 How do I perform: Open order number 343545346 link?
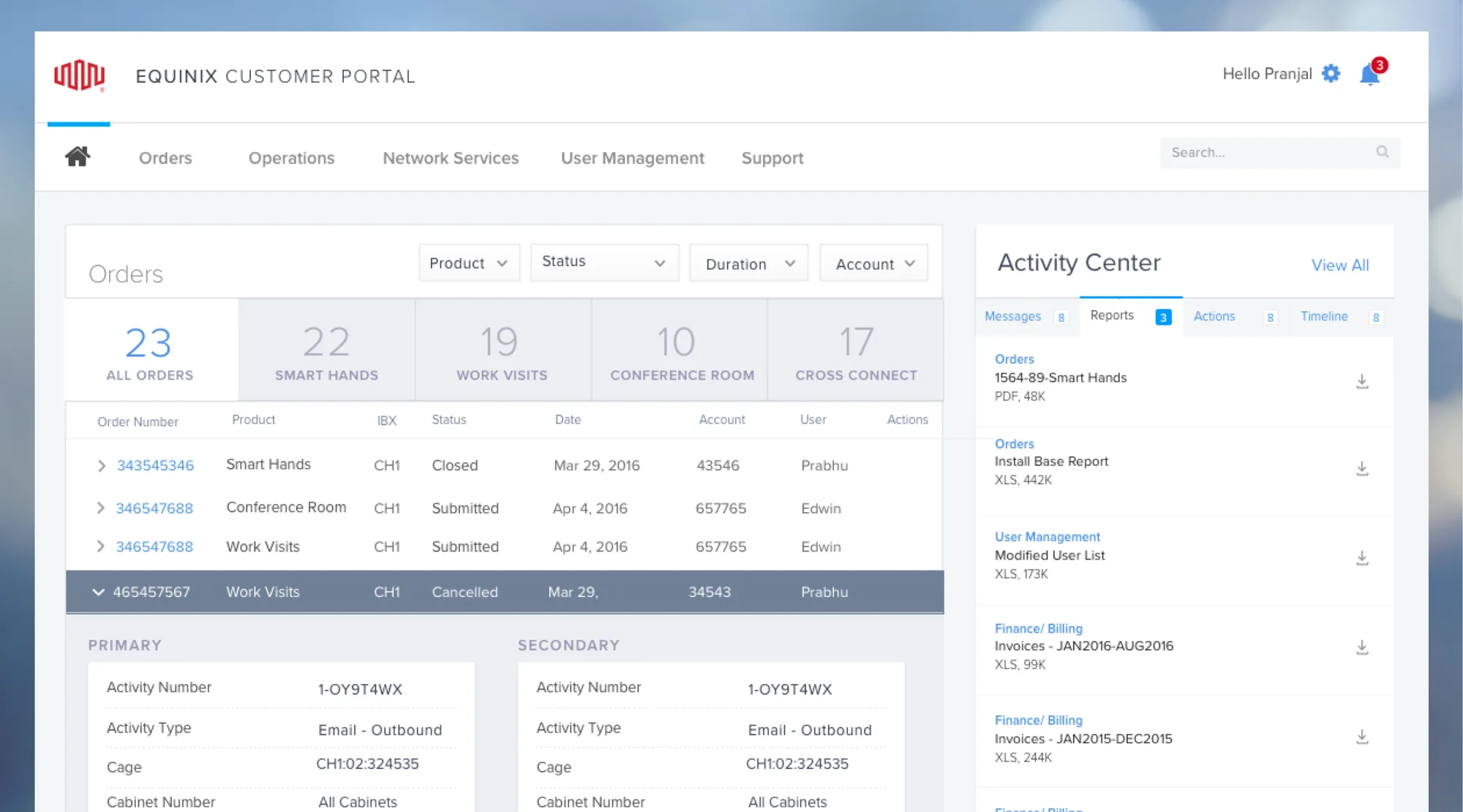(155, 465)
